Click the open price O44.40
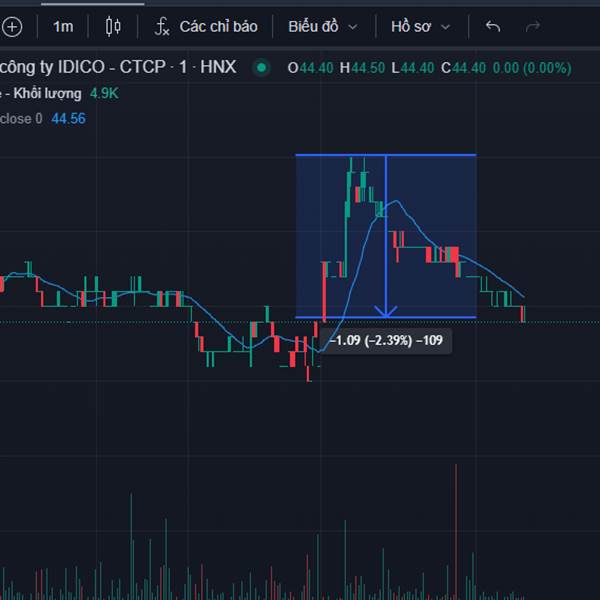Viewport: 600px width, 600px height. pos(311,68)
